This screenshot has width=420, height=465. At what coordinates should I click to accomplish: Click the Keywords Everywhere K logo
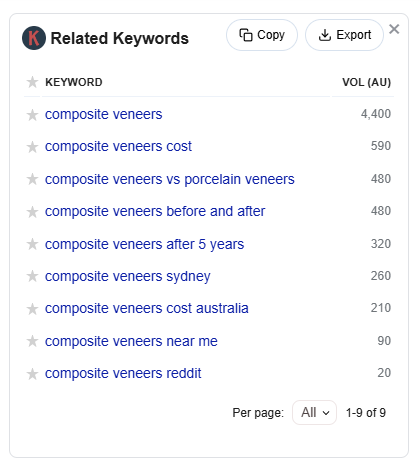pyautogui.click(x=34, y=38)
